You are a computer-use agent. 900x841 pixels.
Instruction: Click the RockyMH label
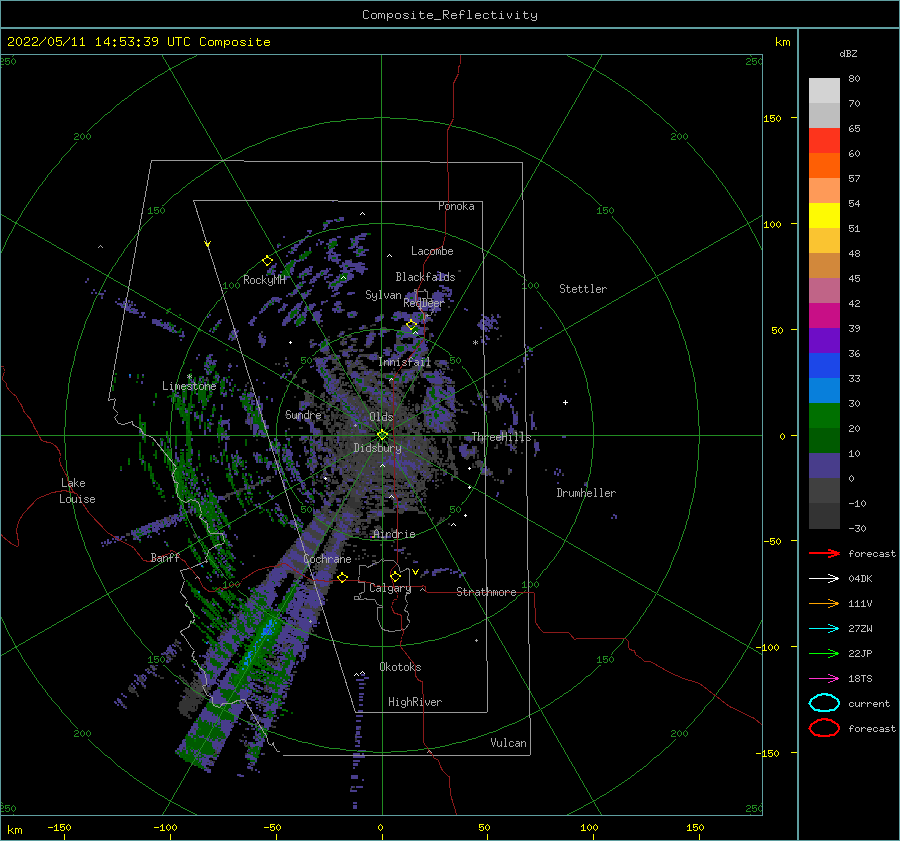coord(264,280)
